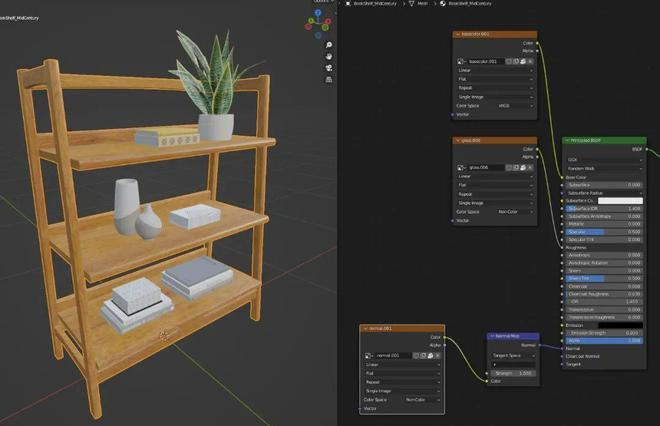660x426 pixels.
Task: Open image file for the gloss.006 node
Action: click(x=520, y=167)
